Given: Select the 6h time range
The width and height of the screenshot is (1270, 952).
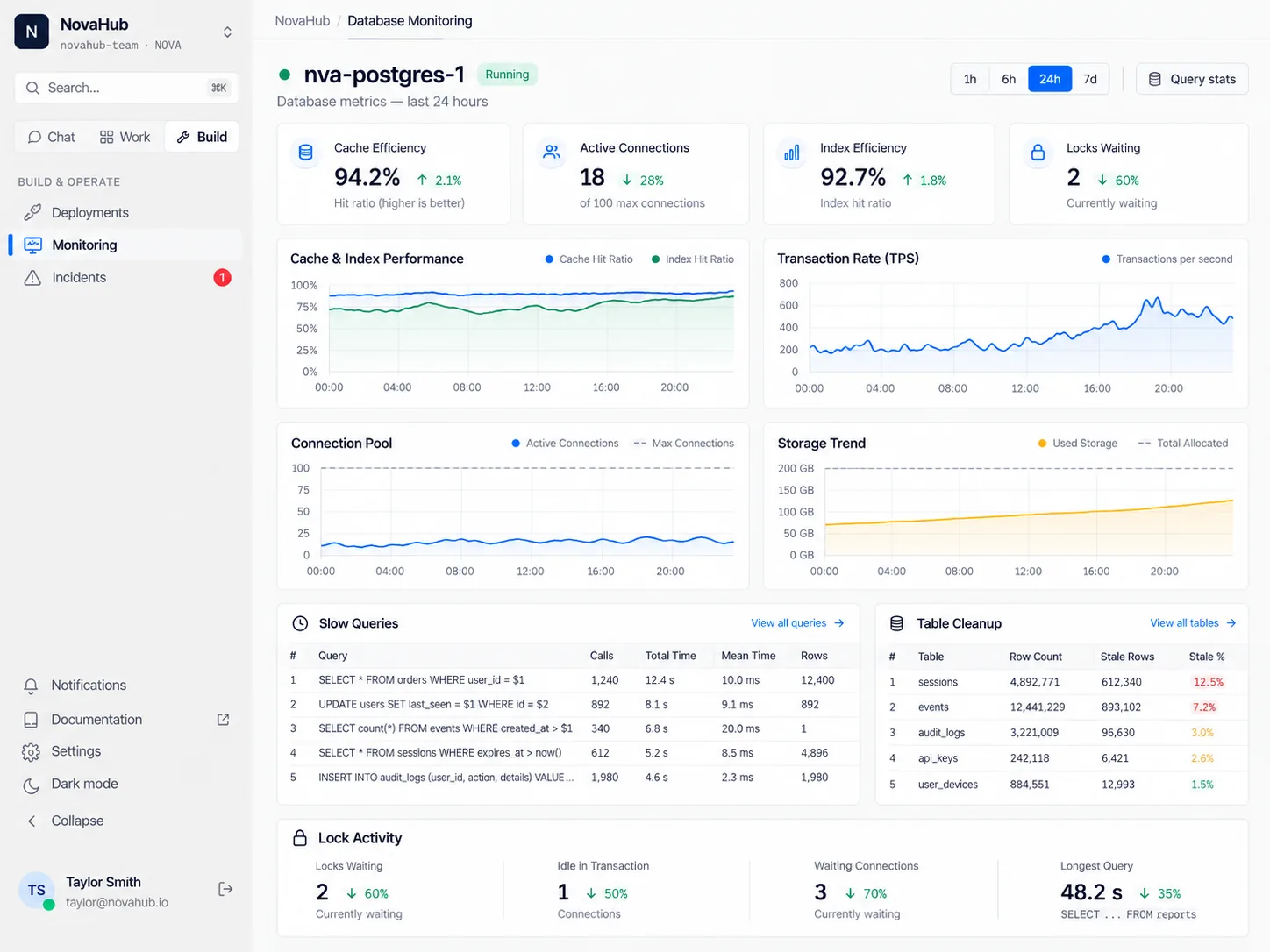Looking at the screenshot, I should [1009, 79].
